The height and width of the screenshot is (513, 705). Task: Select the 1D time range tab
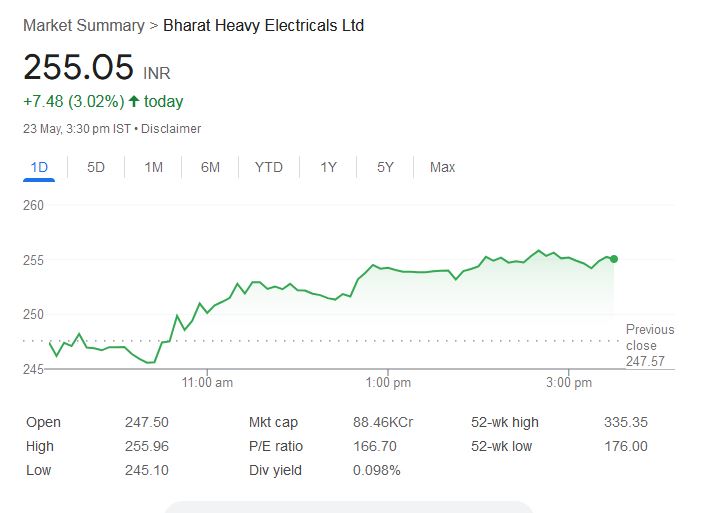pos(39,167)
